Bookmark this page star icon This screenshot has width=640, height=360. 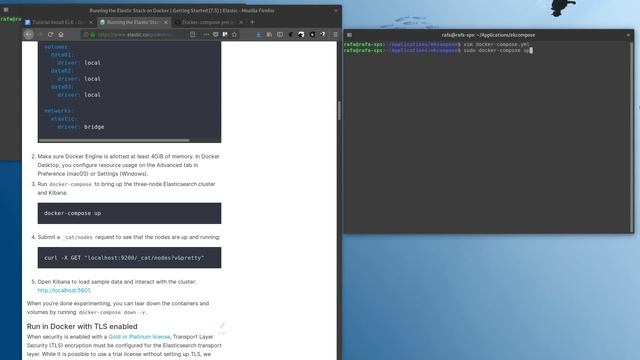[234, 35]
